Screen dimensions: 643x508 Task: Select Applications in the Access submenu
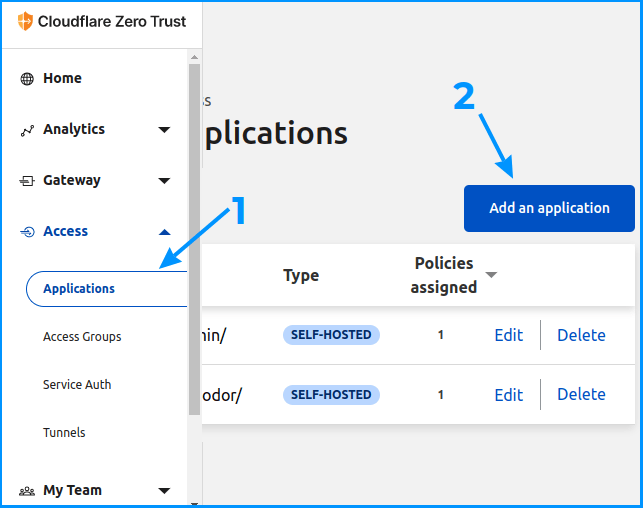(107, 289)
